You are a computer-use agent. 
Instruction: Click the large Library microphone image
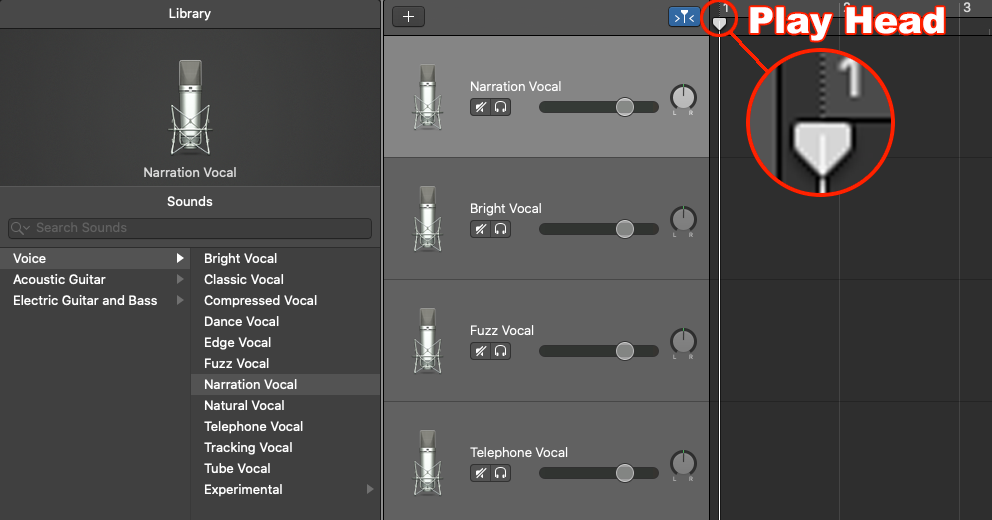[190, 107]
